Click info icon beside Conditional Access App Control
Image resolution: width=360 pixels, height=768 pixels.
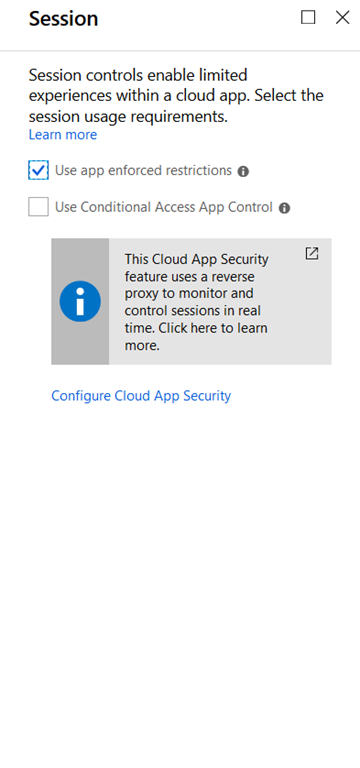click(x=284, y=208)
